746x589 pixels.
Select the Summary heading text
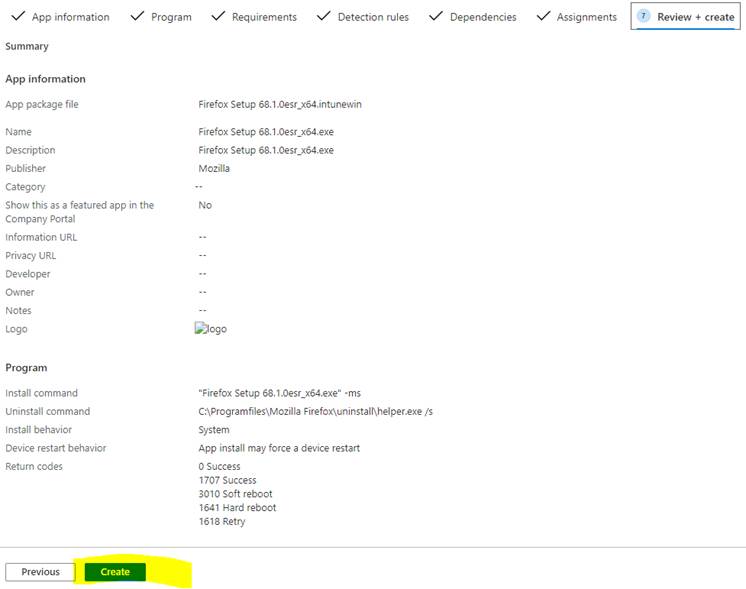pyautogui.click(x=27, y=46)
